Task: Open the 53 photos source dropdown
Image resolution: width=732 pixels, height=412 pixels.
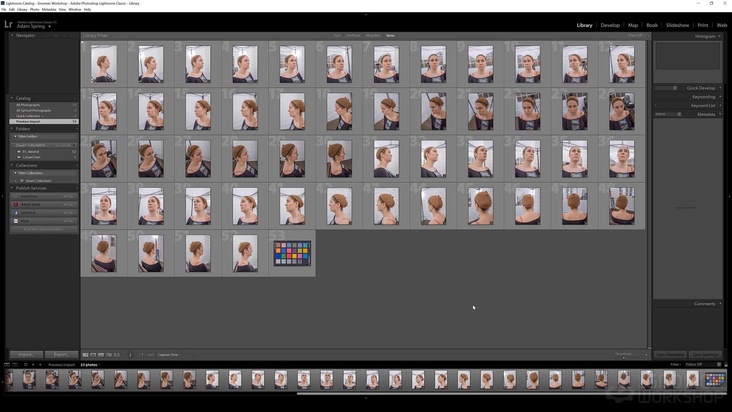Action: tap(90, 364)
